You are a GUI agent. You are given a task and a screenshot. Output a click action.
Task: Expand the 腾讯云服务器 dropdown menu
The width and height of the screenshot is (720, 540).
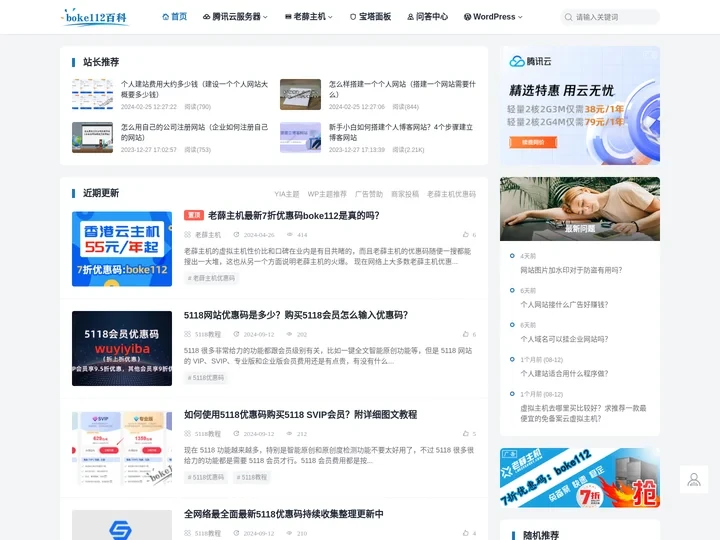[235, 17]
